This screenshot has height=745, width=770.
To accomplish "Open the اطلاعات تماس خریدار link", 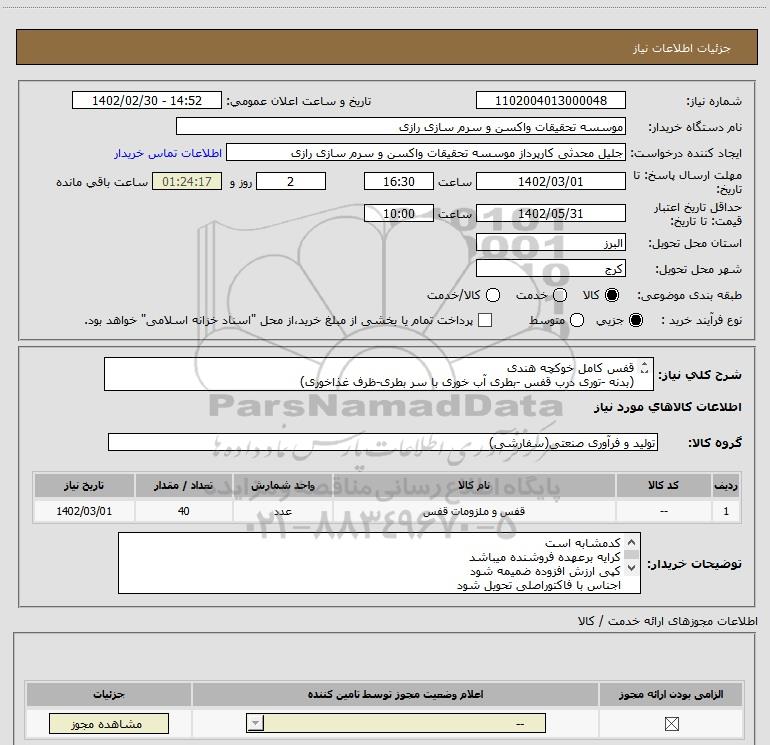I will (168, 153).
